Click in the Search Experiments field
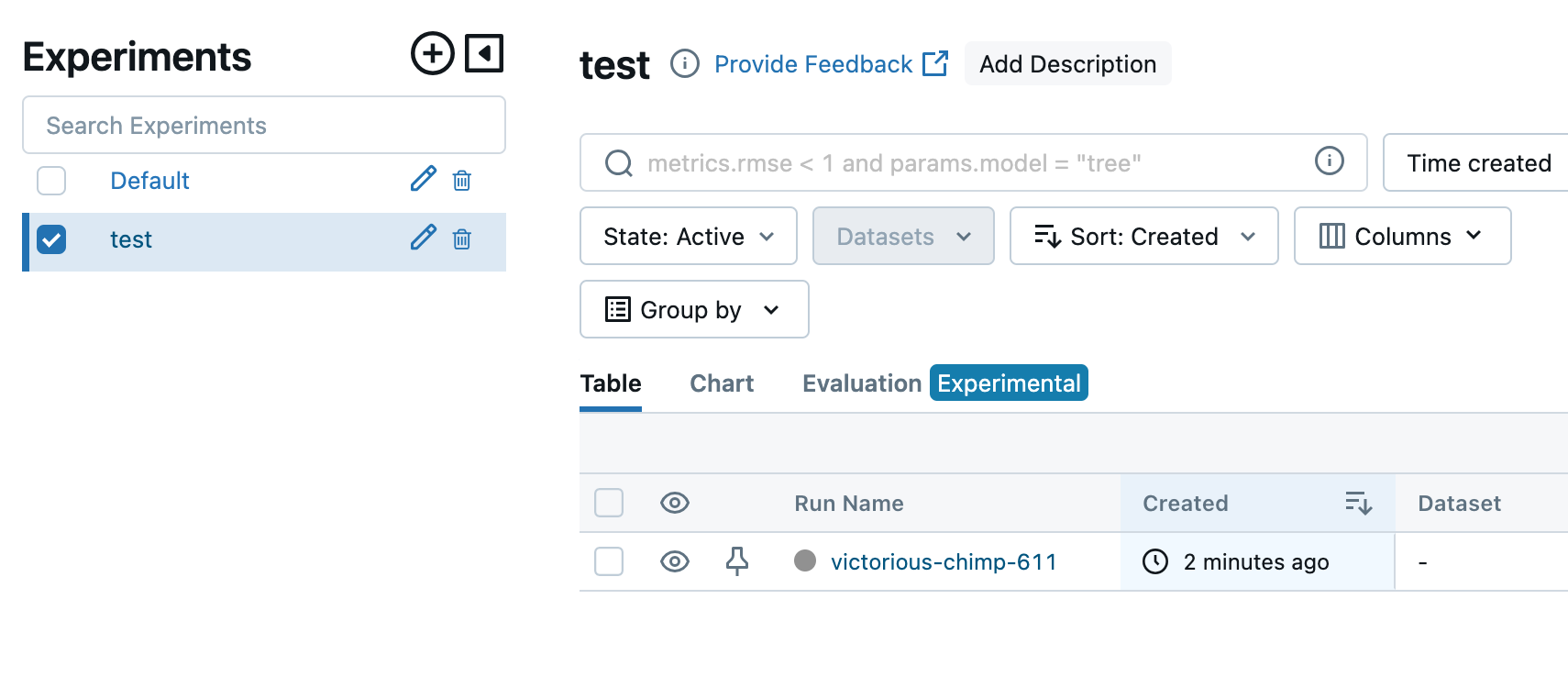Image resolution: width=1568 pixels, height=699 pixels. [x=264, y=125]
